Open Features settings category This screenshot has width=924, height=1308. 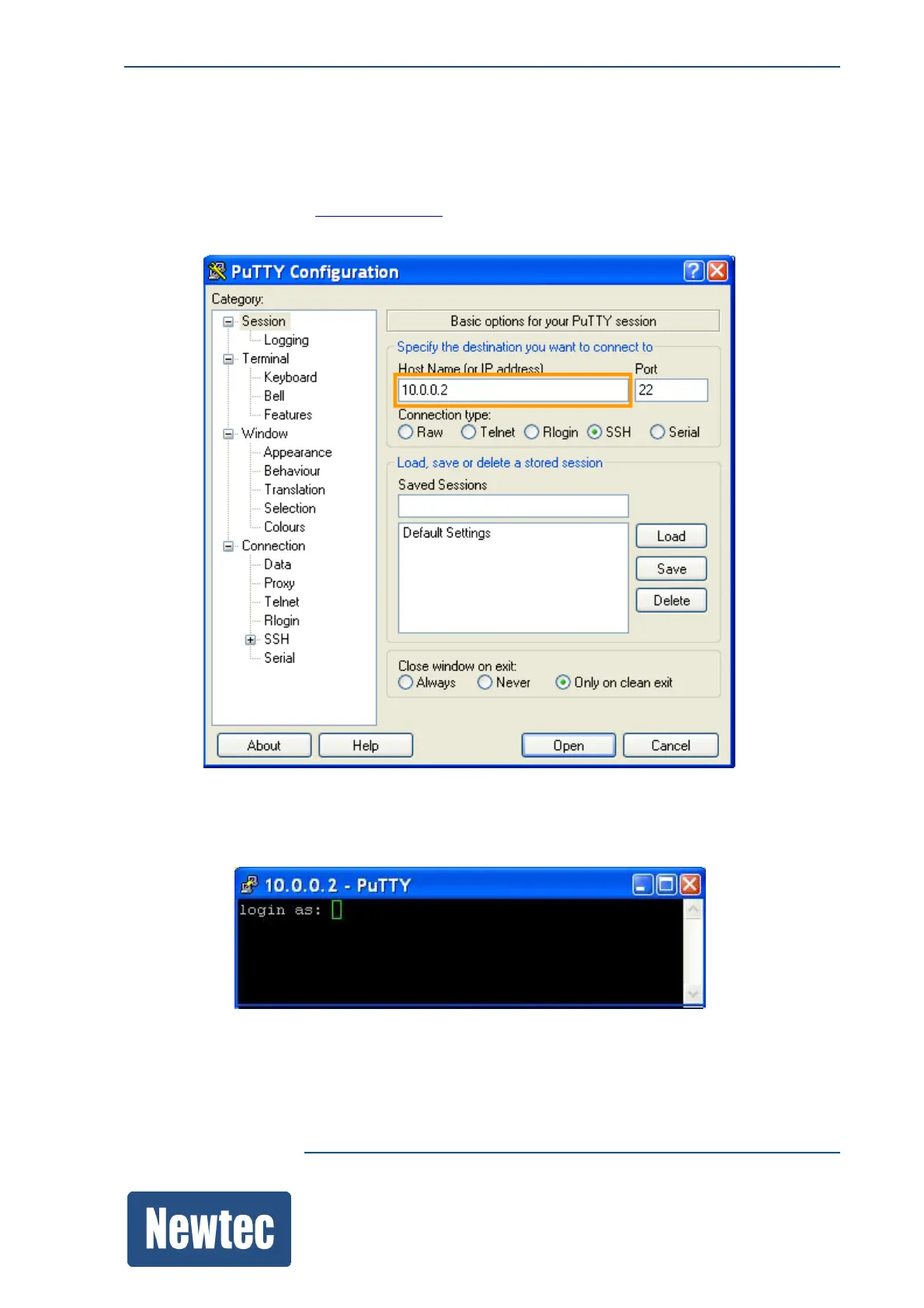(x=287, y=415)
